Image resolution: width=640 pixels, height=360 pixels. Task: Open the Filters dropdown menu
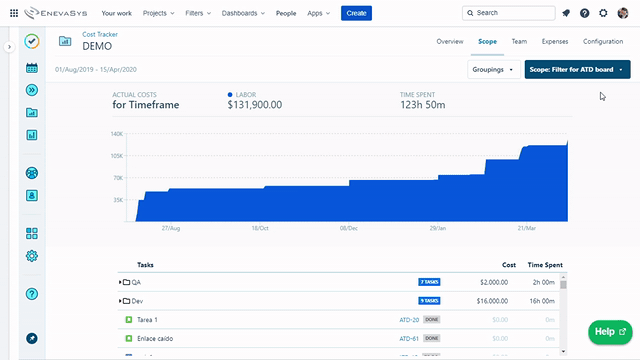[198, 13]
